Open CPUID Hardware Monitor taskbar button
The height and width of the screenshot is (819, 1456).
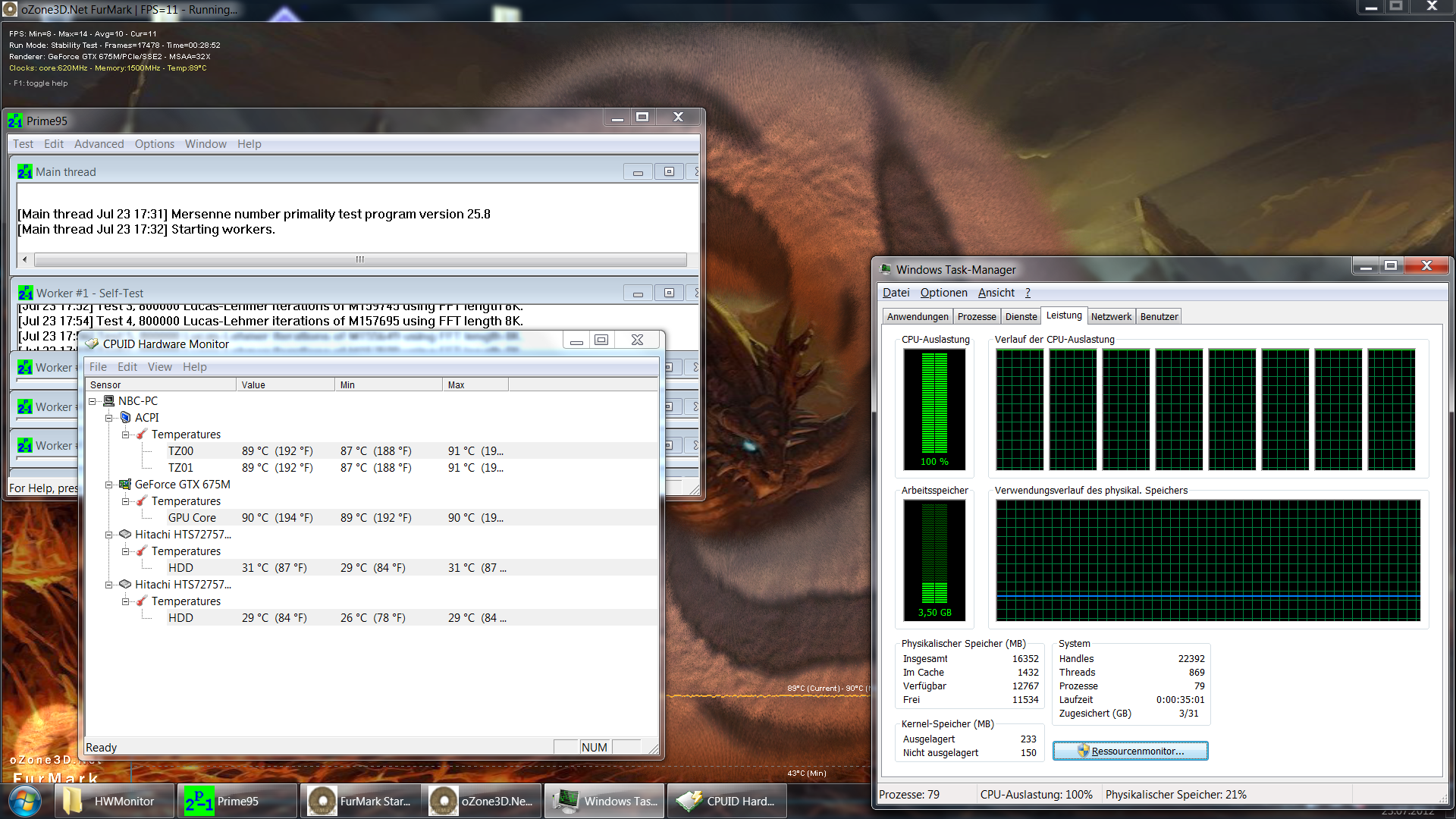(x=729, y=802)
